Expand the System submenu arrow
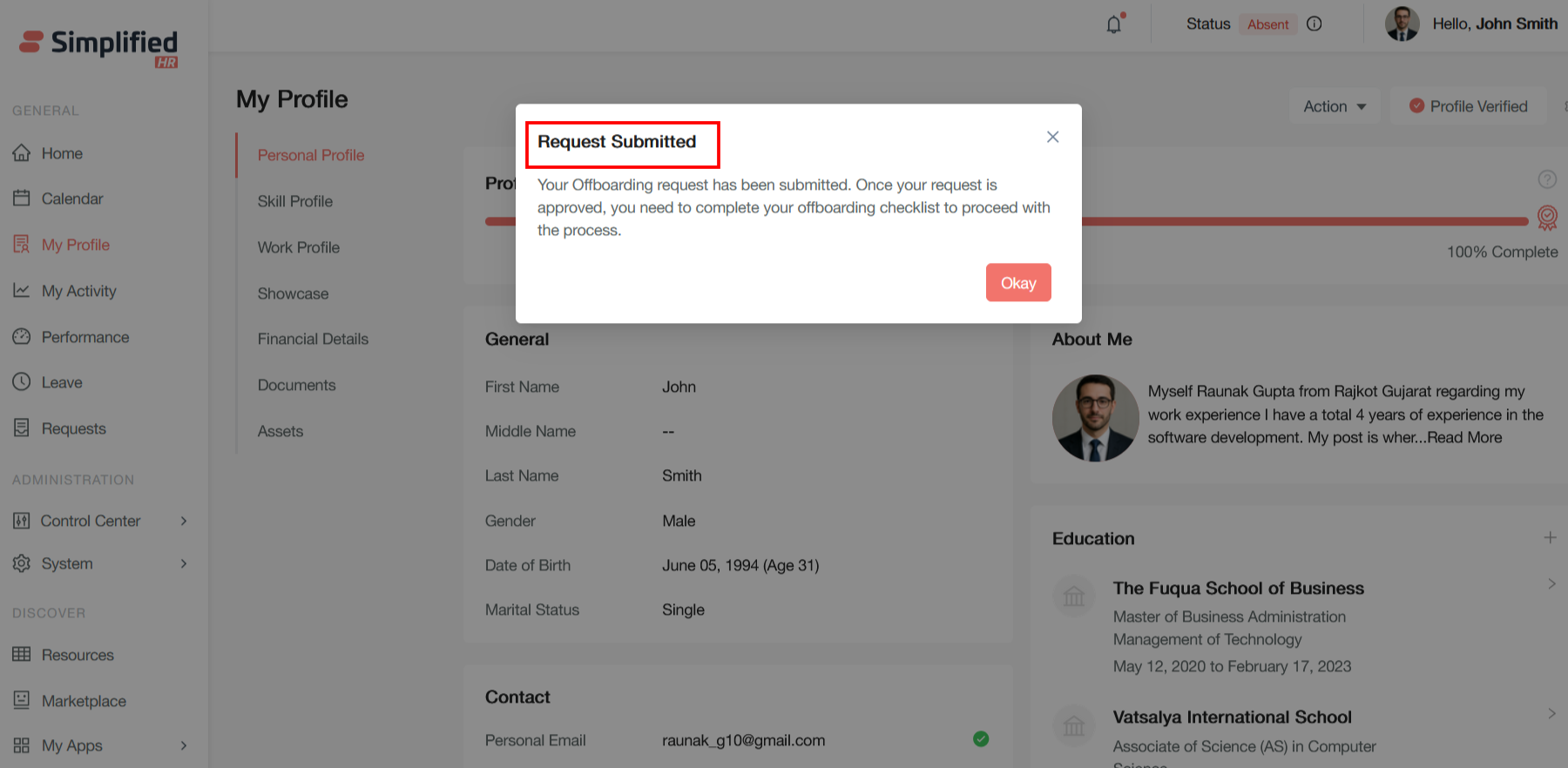The image size is (1568, 768). coord(184,563)
